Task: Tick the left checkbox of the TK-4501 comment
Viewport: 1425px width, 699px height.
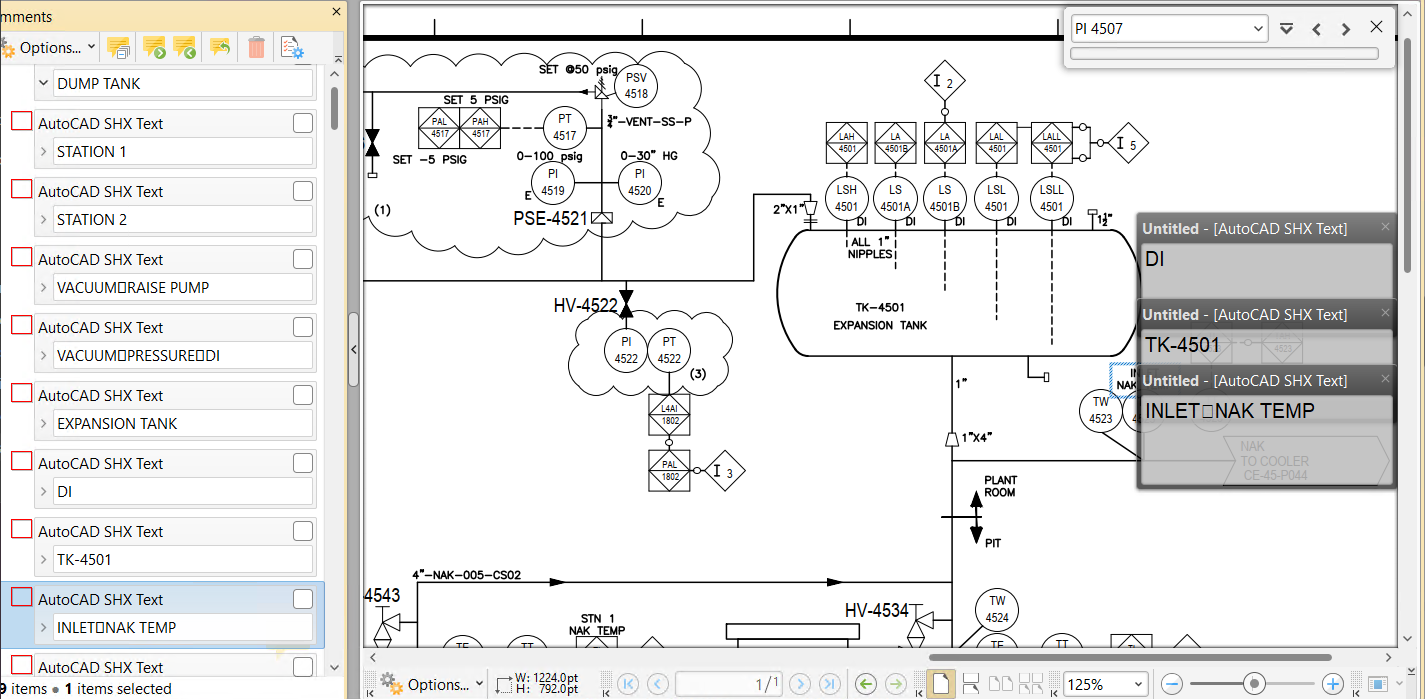Action: [21, 529]
